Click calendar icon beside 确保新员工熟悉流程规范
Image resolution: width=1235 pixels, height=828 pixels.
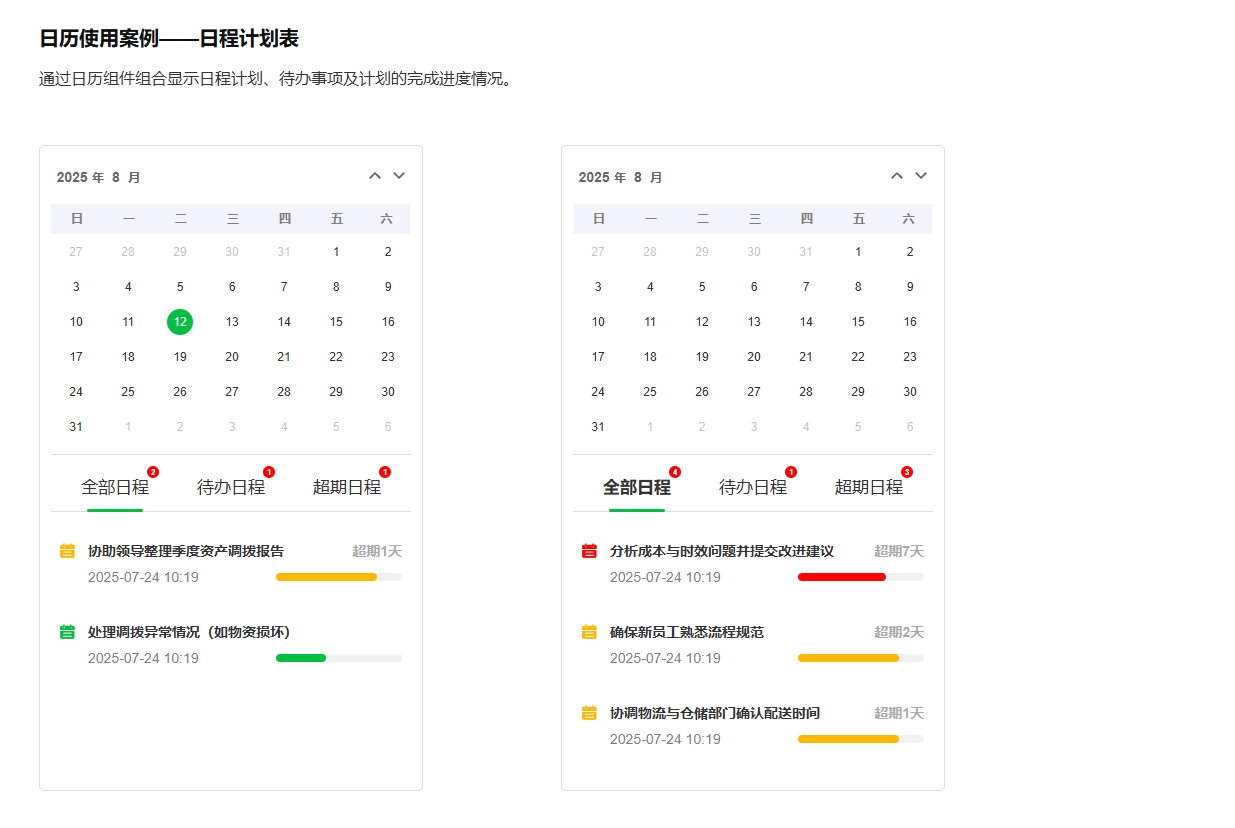(589, 632)
